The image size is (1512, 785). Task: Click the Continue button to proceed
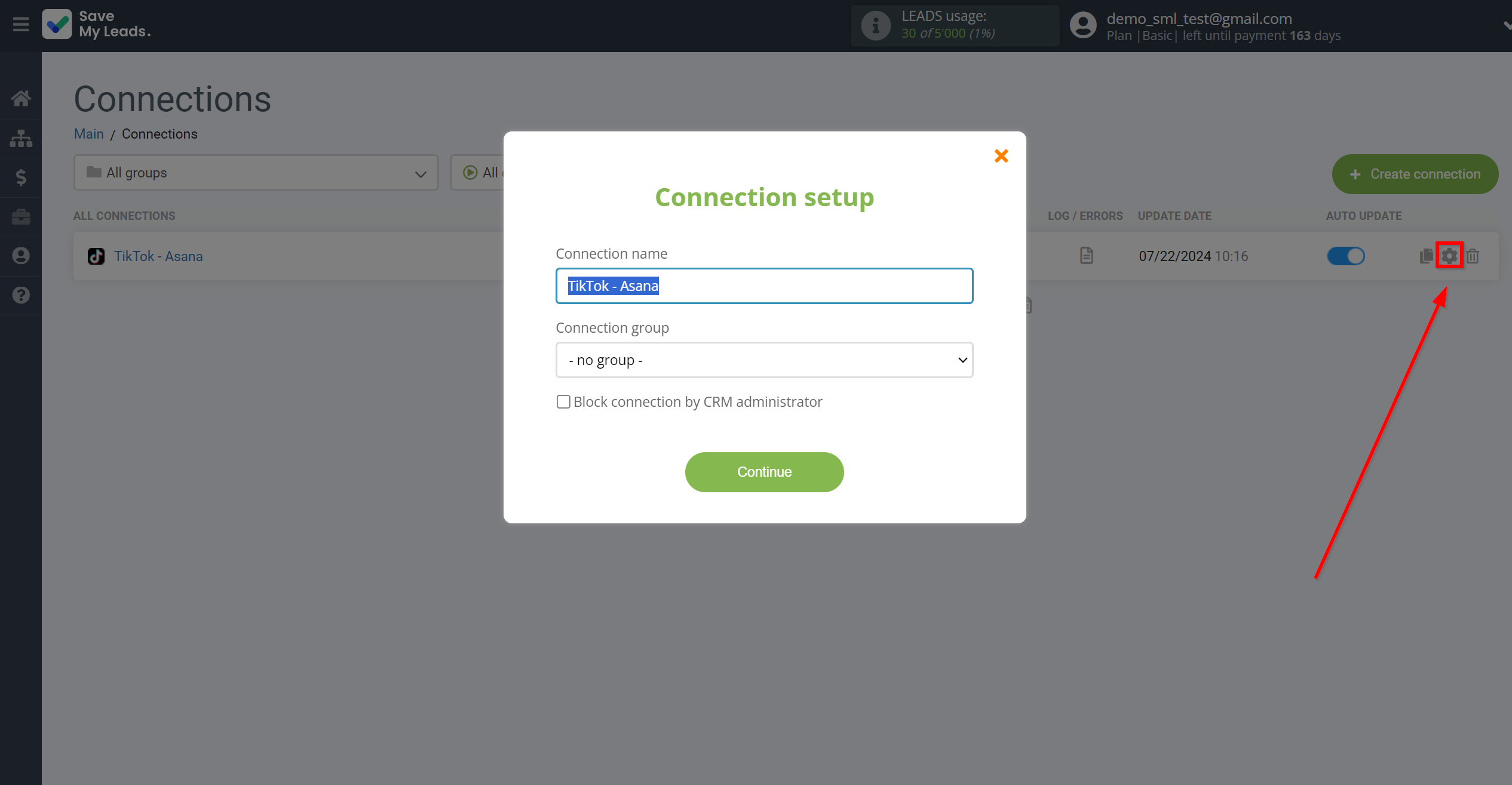point(764,471)
